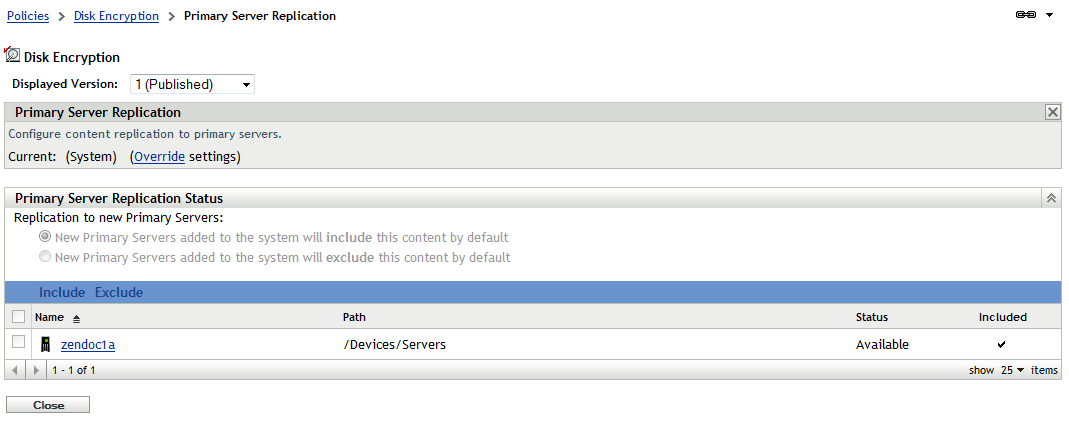Click the link chain icon top right

click(1025, 16)
